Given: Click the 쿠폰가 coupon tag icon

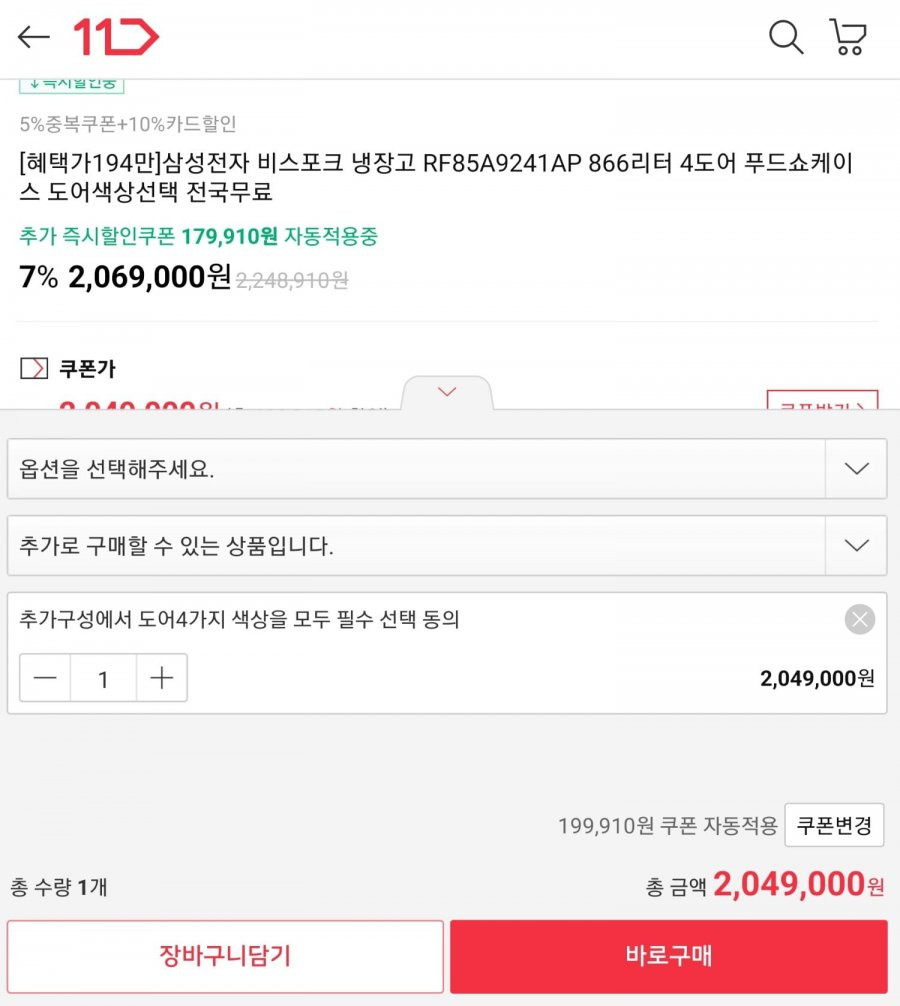Looking at the screenshot, I should coord(34,368).
